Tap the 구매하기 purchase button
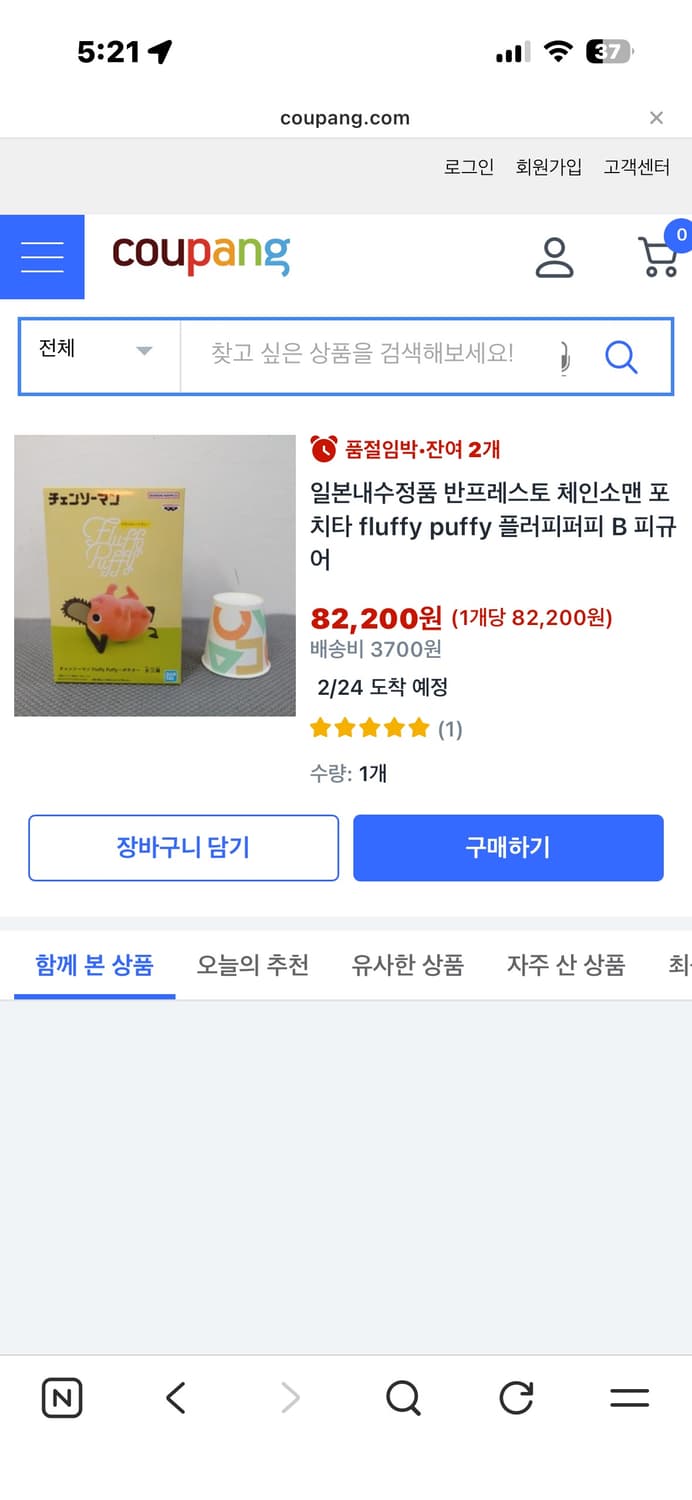 [507, 847]
